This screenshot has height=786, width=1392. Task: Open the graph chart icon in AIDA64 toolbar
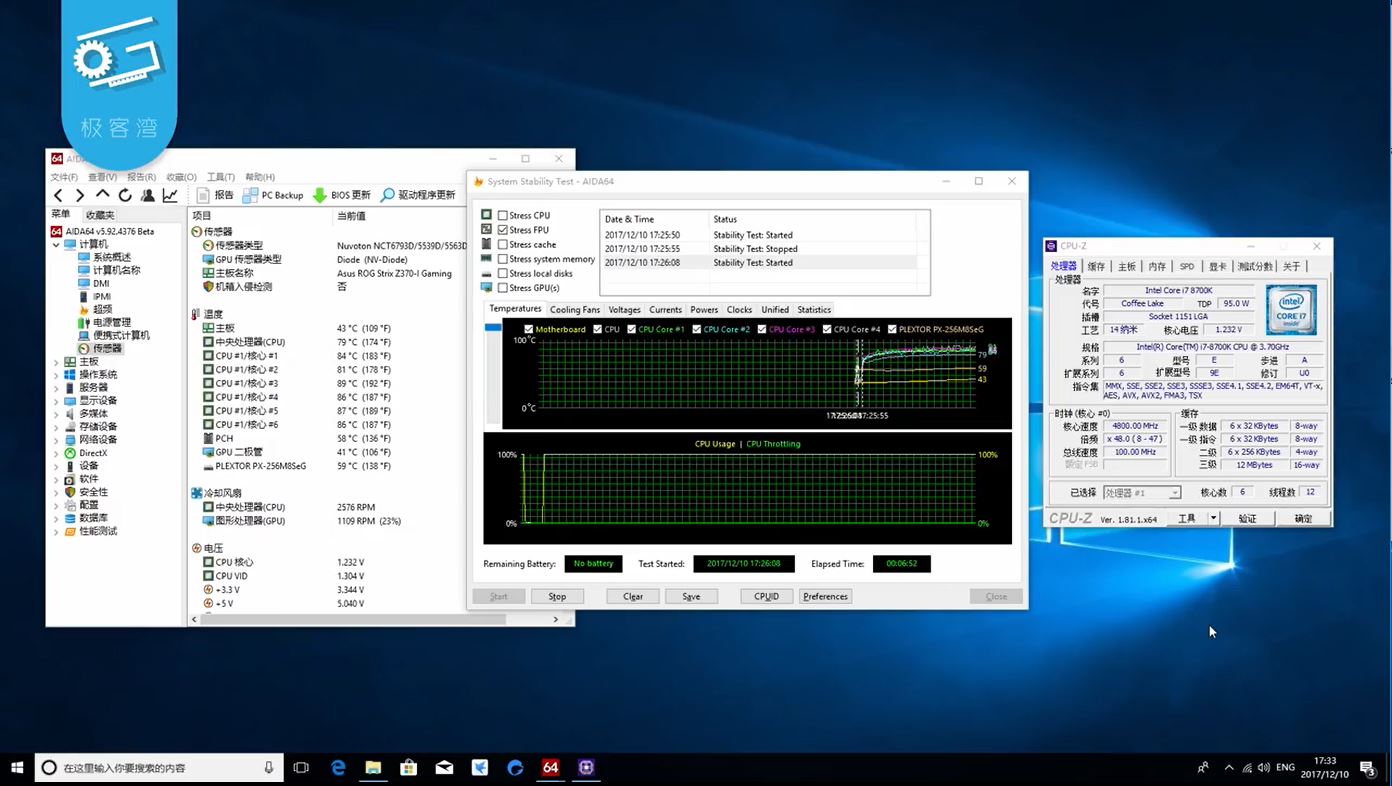pyautogui.click(x=171, y=195)
